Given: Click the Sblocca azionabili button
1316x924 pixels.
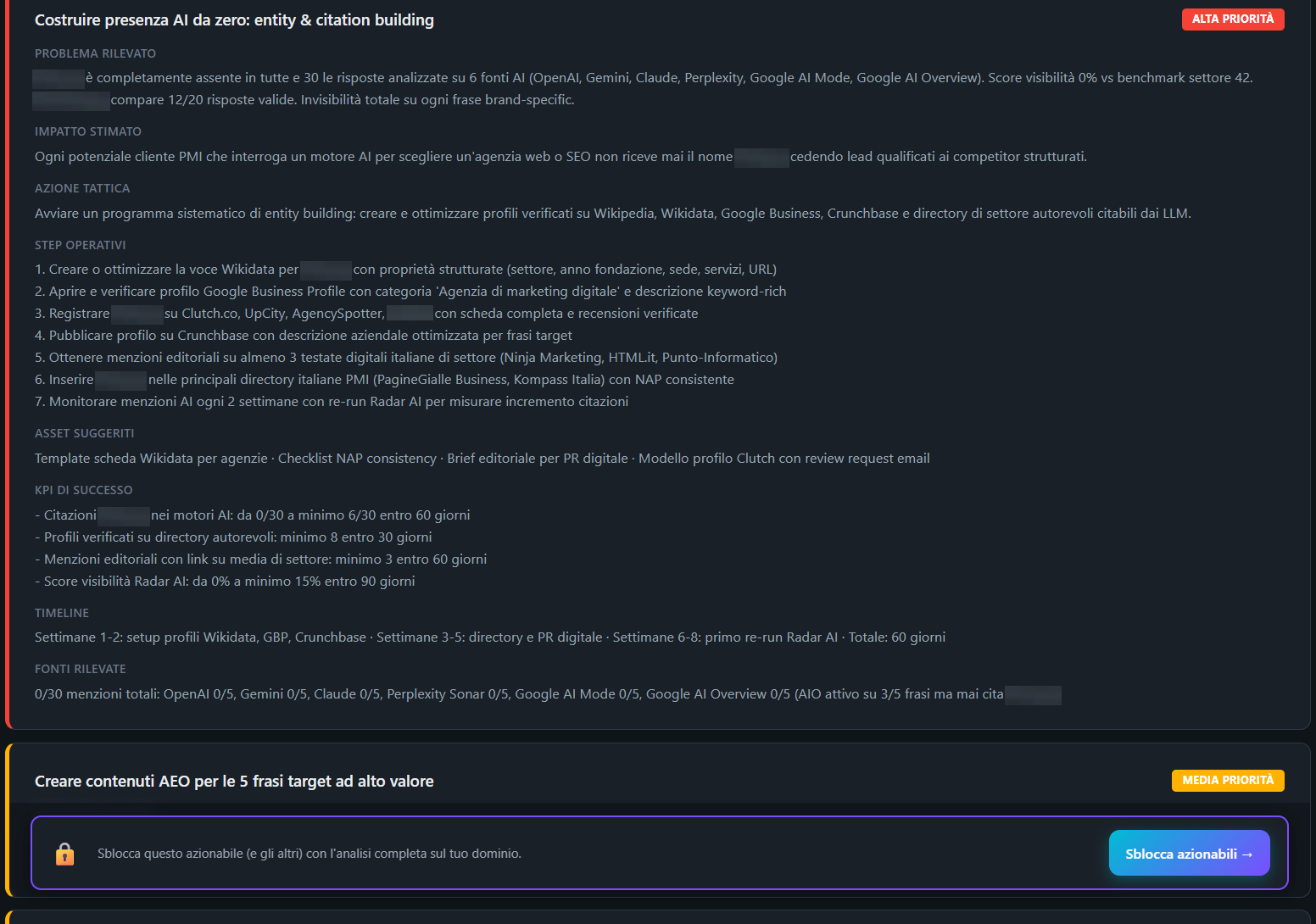Looking at the screenshot, I should (1189, 853).
